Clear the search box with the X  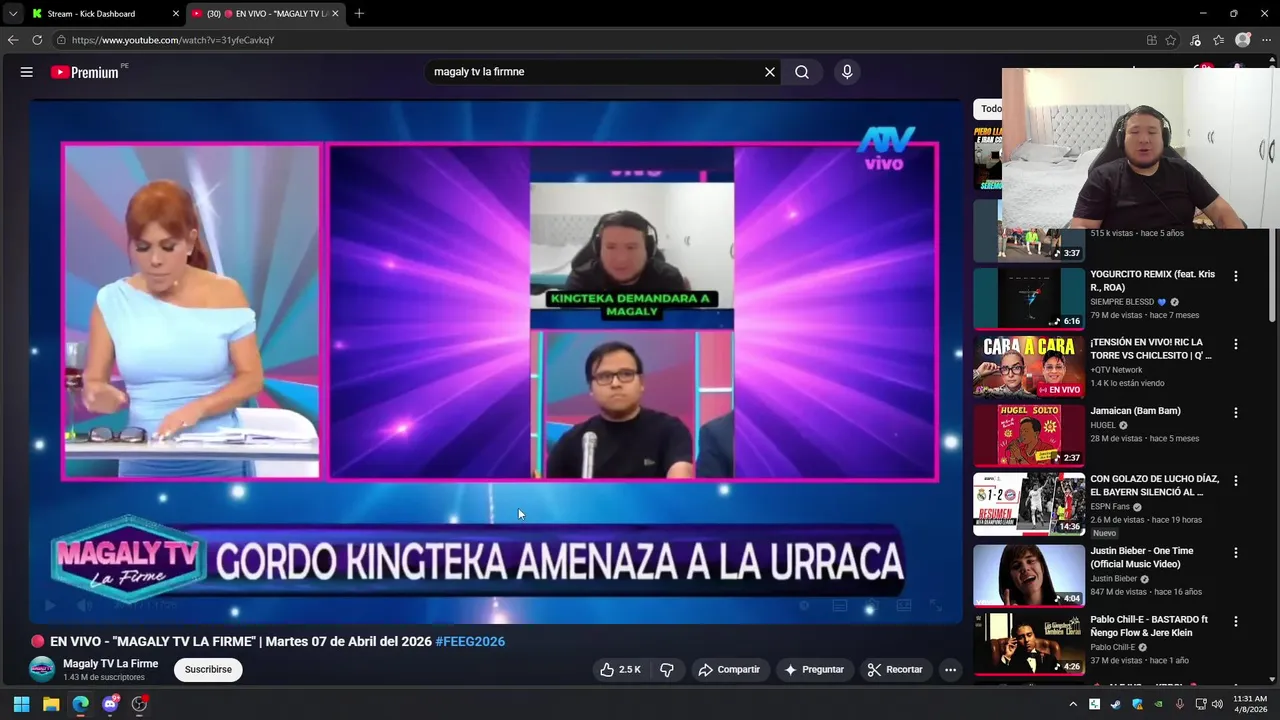pos(770,72)
